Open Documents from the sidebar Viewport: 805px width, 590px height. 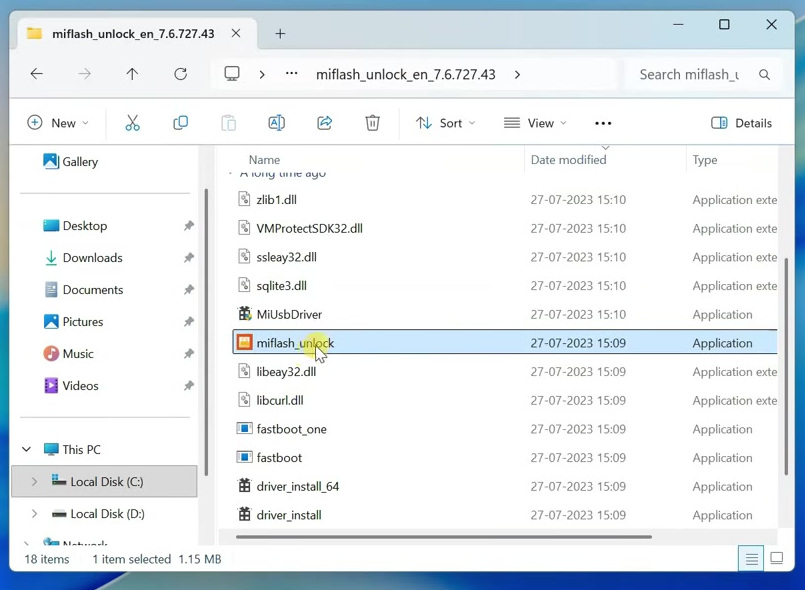(x=93, y=290)
